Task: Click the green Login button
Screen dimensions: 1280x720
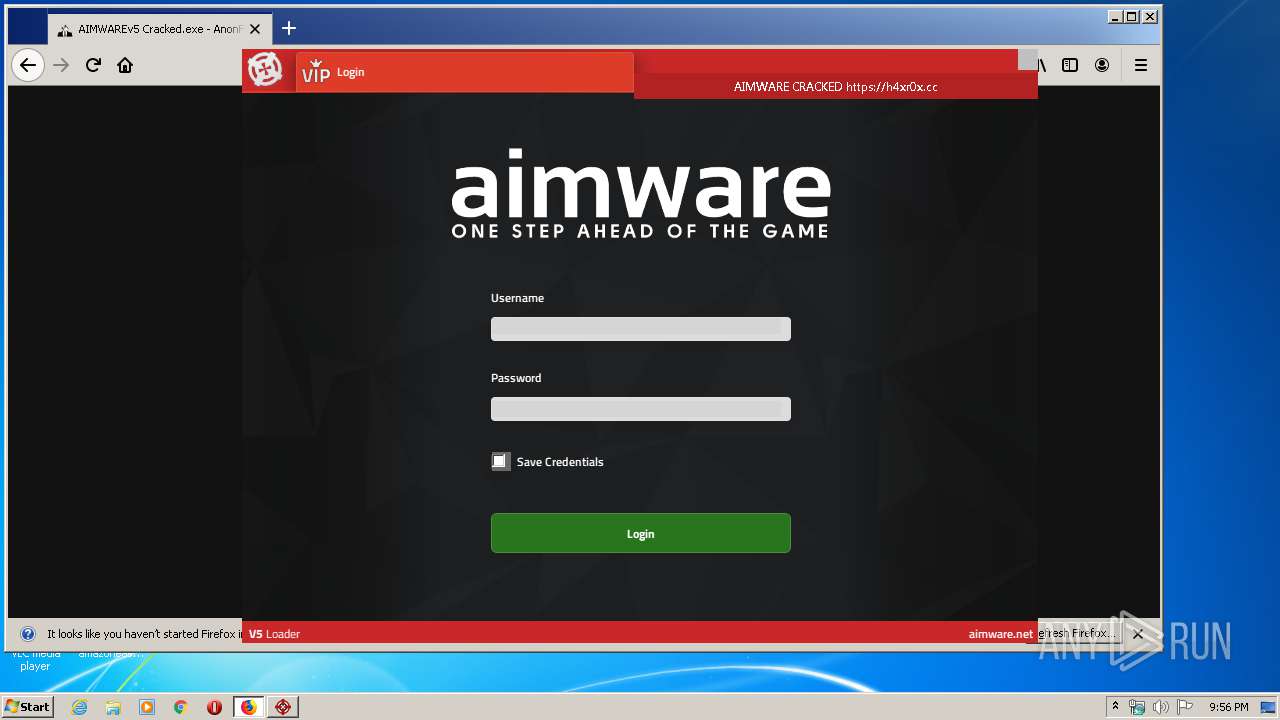Action: pos(641,533)
